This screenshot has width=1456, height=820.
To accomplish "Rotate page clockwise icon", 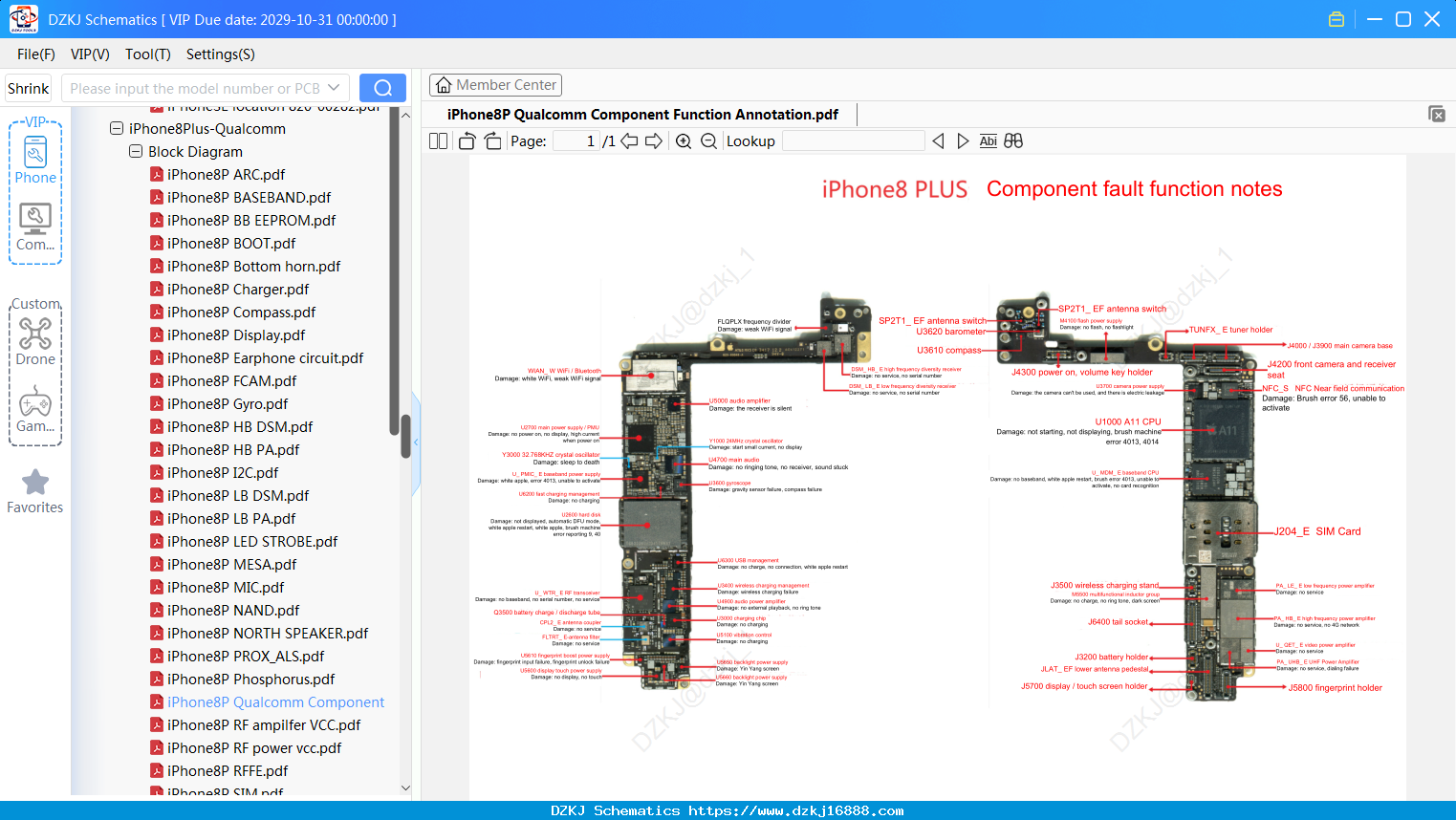I will tap(492, 141).
